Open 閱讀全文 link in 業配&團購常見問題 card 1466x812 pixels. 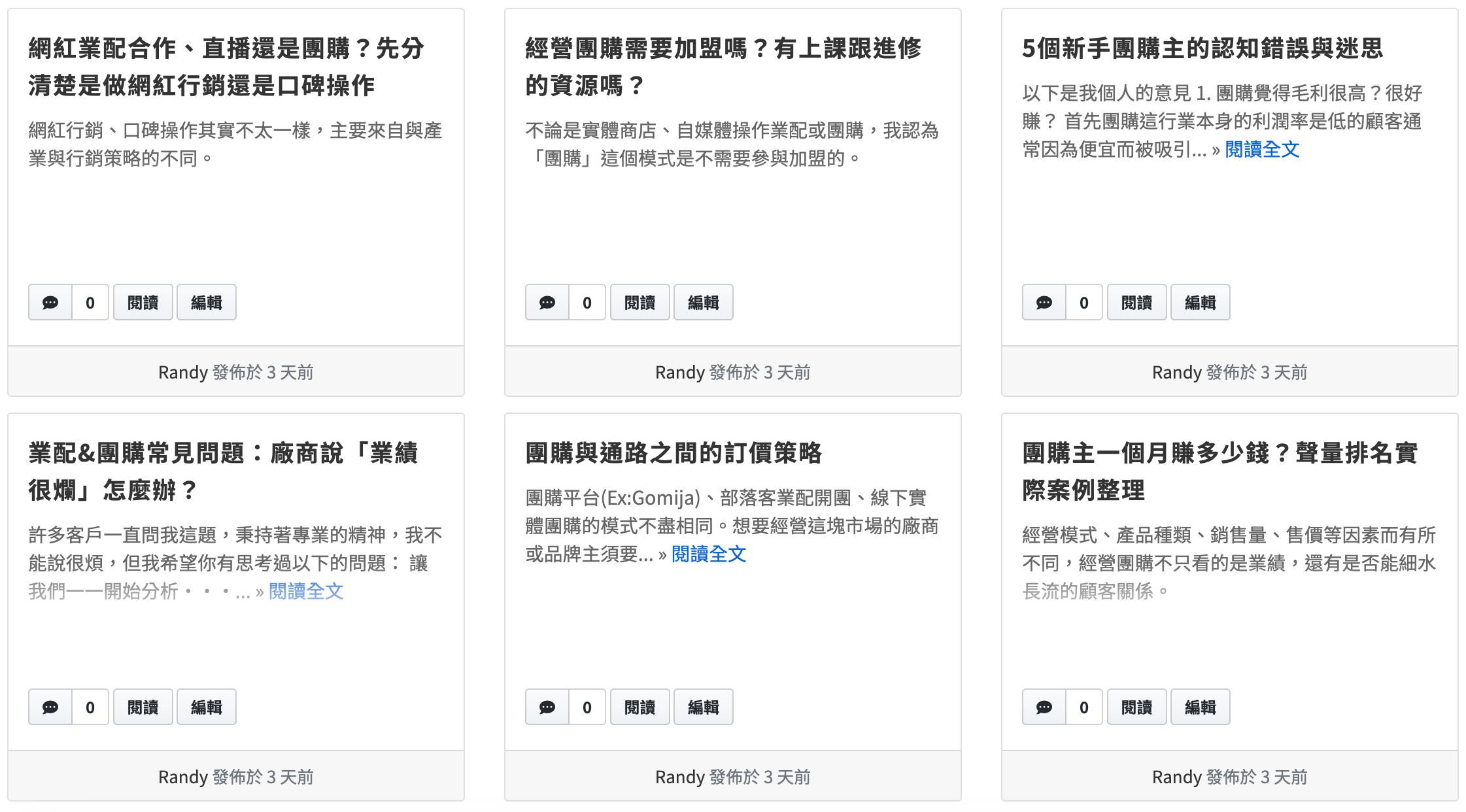(x=306, y=592)
